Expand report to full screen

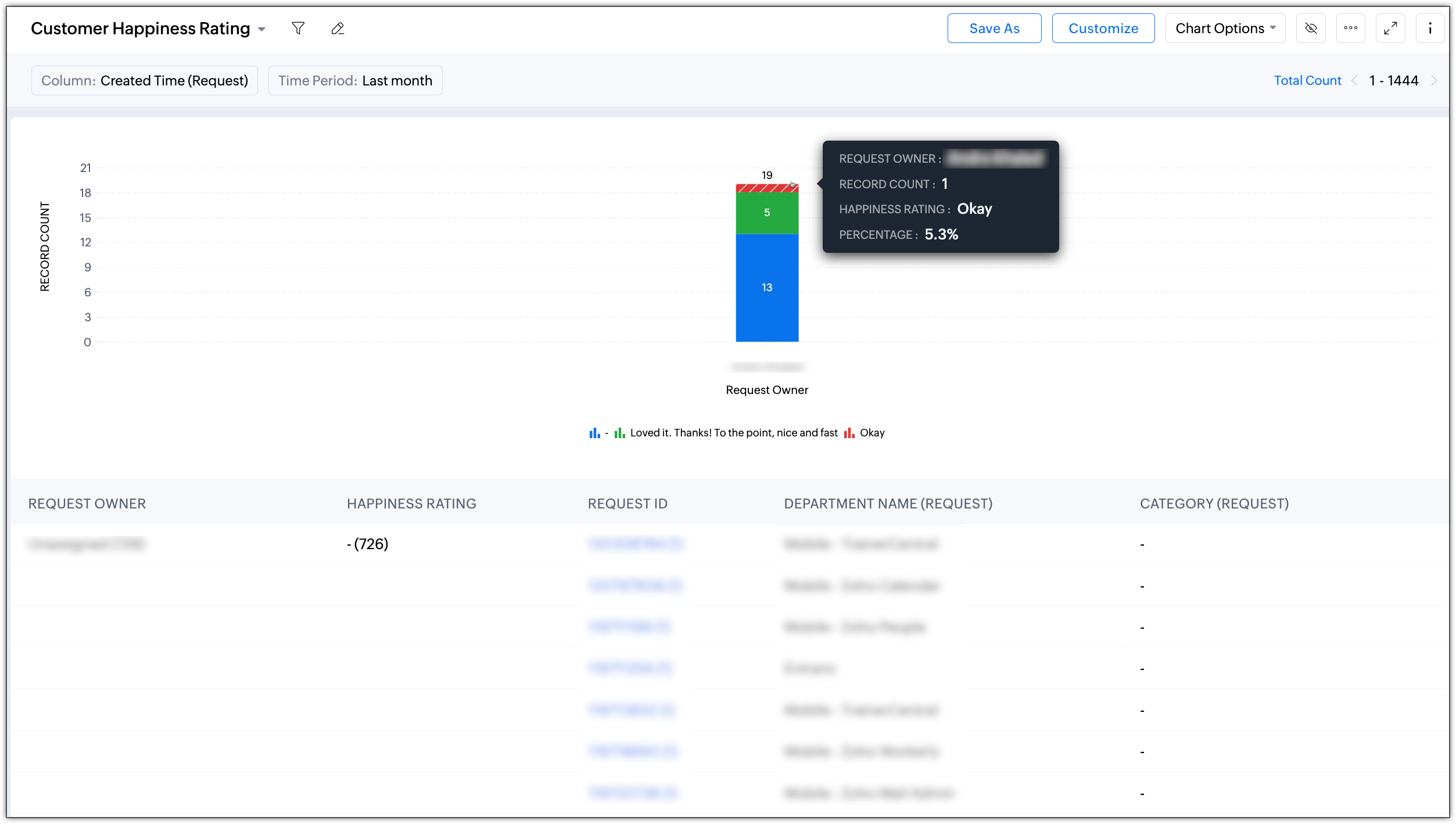(x=1390, y=28)
